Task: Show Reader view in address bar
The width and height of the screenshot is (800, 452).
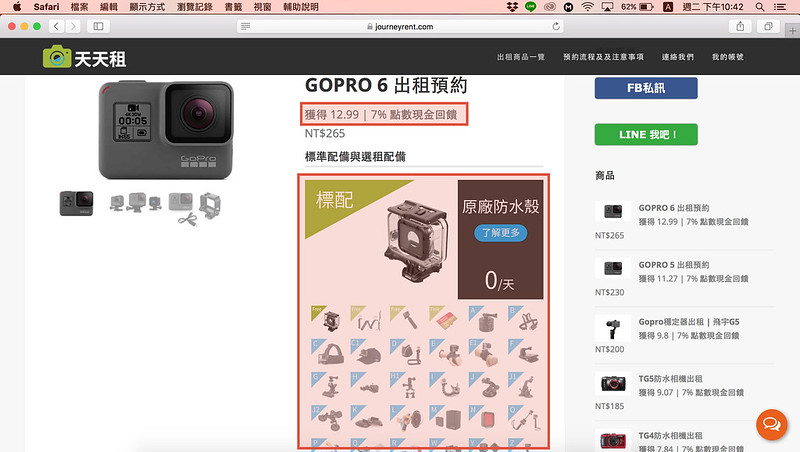Action: (x=245, y=26)
